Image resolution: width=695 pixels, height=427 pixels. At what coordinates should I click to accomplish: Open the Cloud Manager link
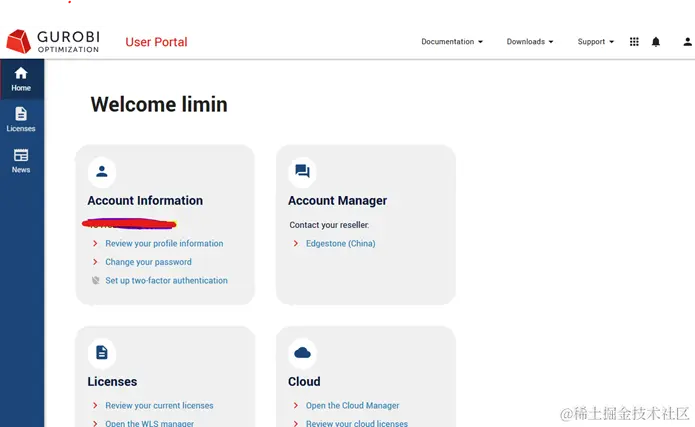[x=352, y=405]
